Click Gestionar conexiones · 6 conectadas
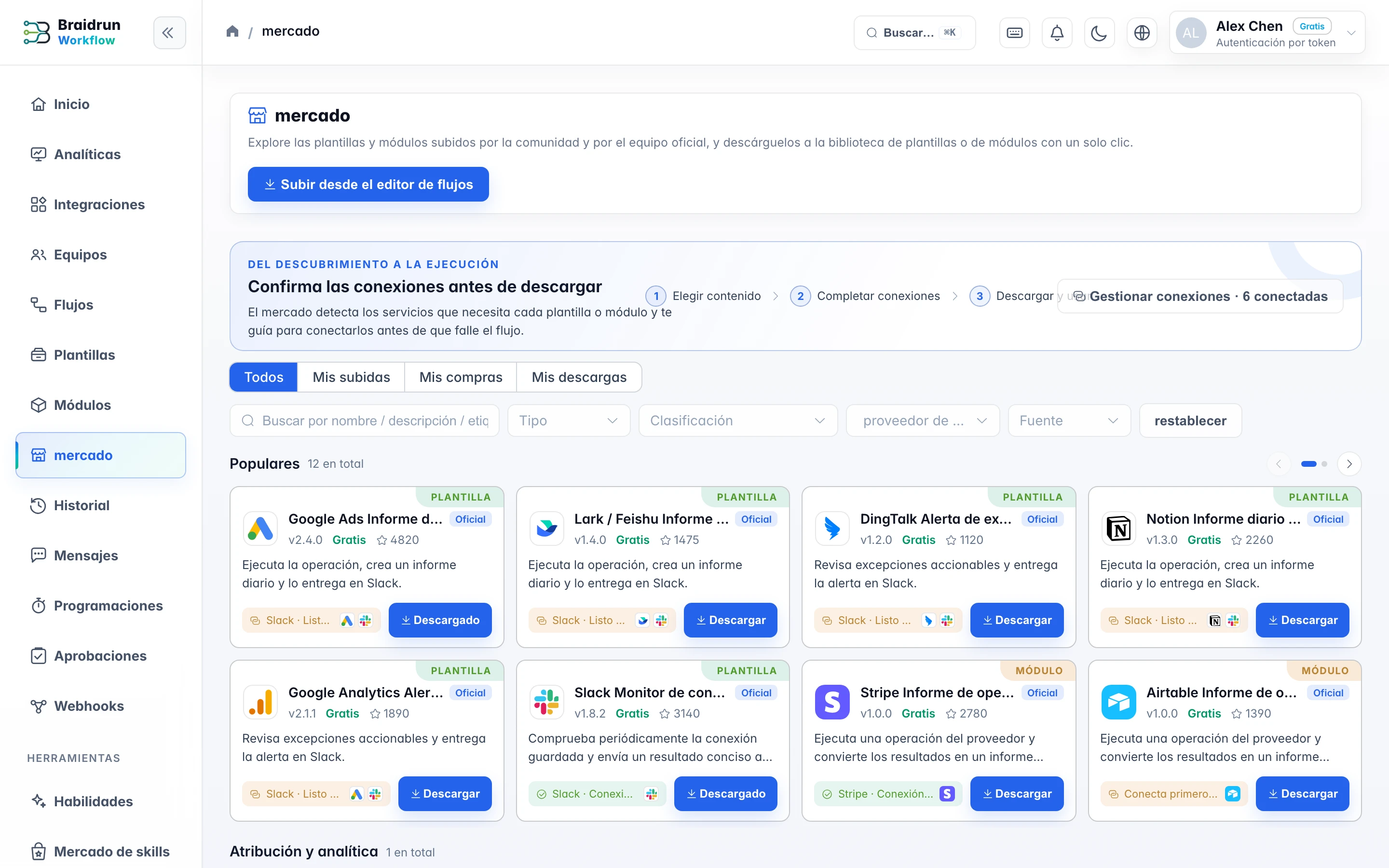This screenshot has height=868, width=1389. [x=1199, y=296]
